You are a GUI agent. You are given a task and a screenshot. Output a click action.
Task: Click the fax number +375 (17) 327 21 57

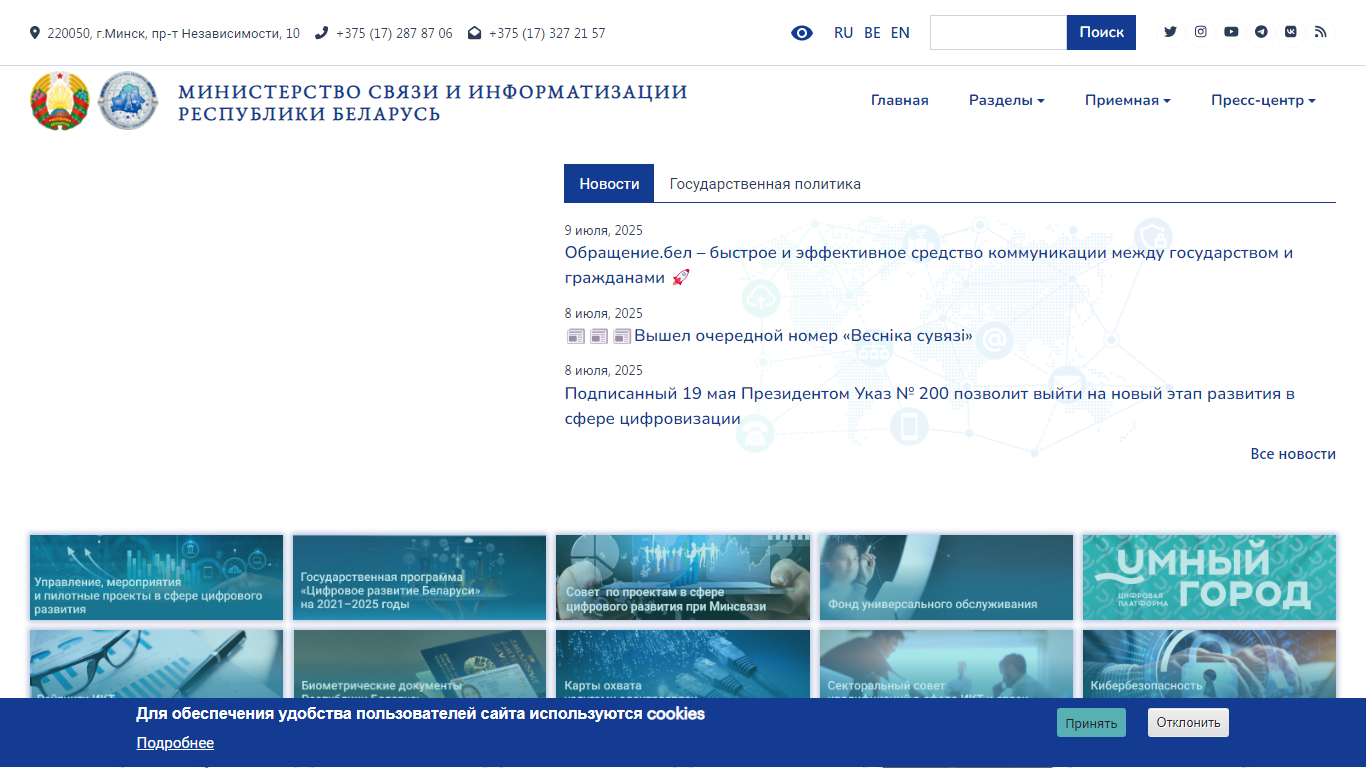point(547,33)
